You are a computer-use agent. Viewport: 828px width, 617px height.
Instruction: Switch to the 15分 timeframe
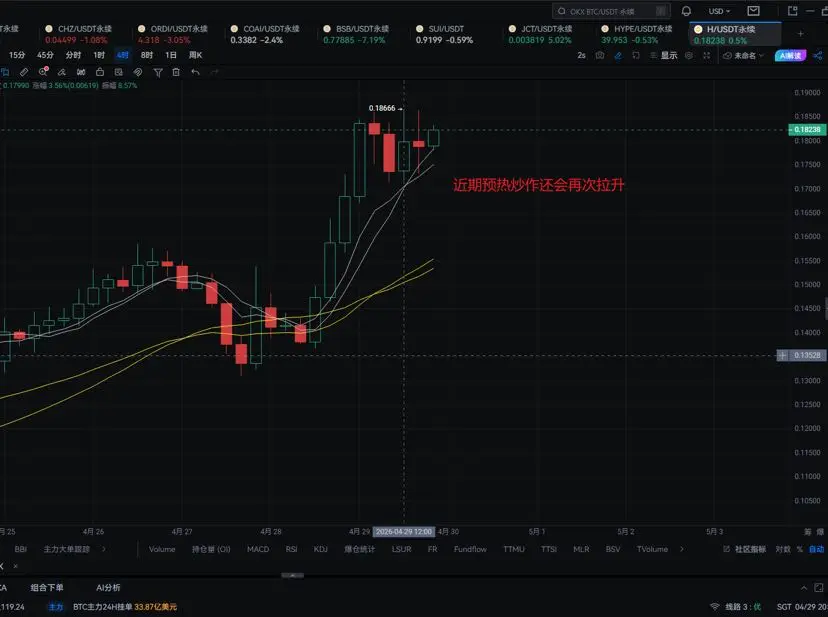click(x=17, y=55)
